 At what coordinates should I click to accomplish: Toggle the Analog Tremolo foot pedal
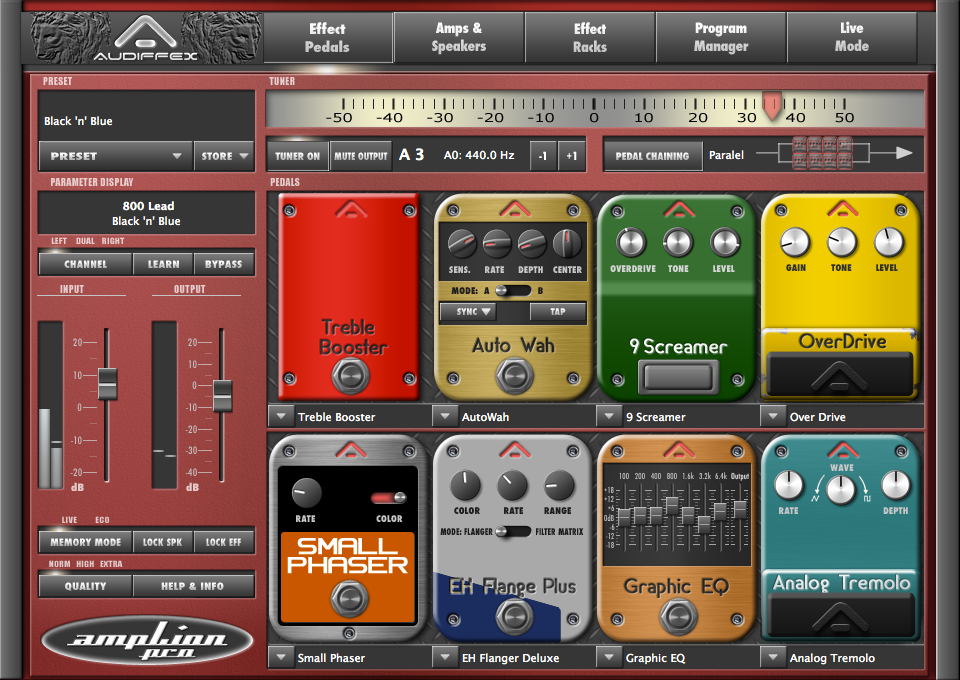pos(840,616)
